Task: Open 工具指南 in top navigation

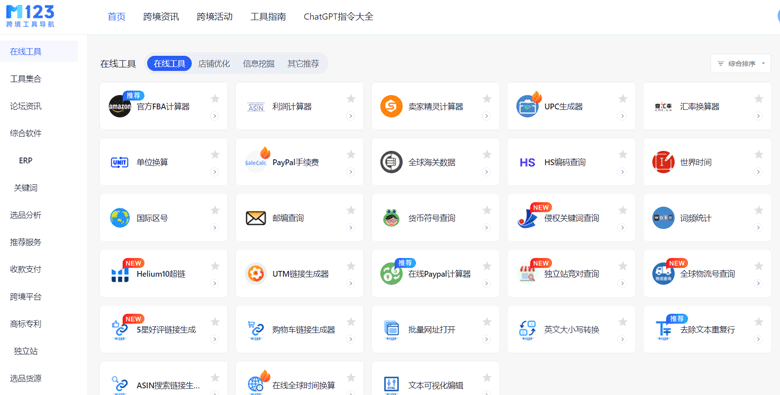Action: (x=268, y=16)
